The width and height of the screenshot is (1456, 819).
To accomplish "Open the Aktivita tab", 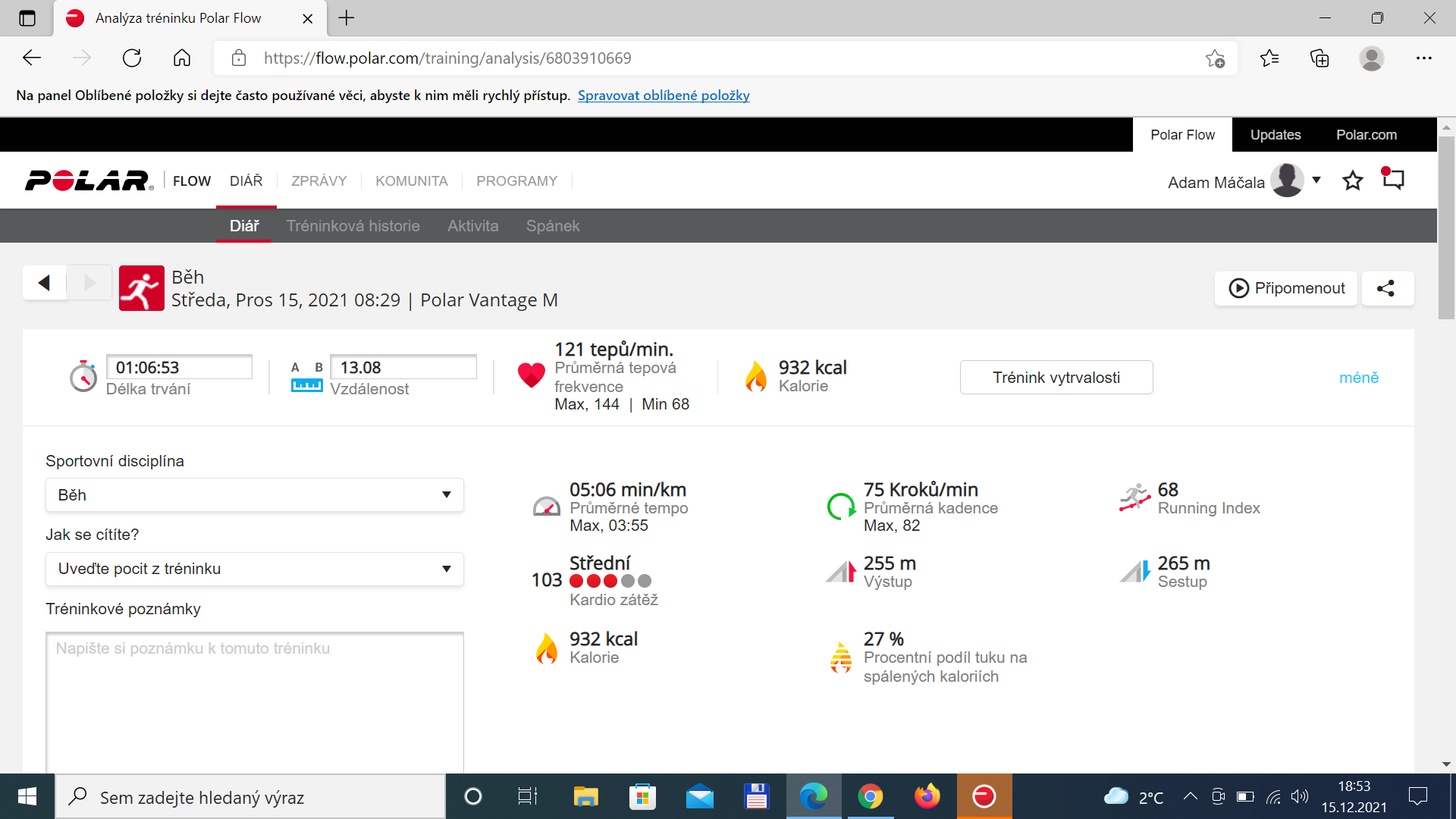I will (x=473, y=226).
